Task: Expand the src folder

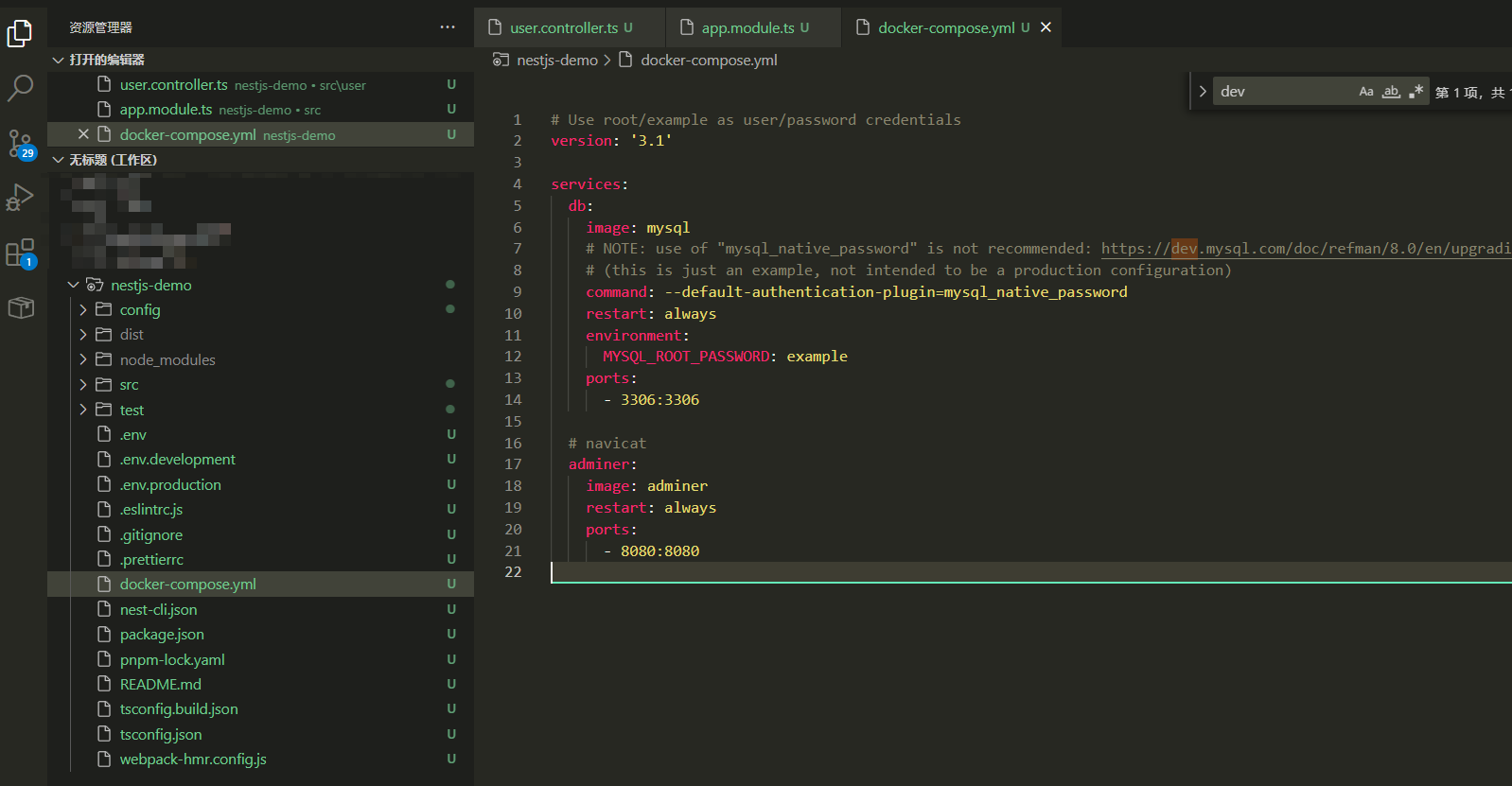Action: click(x=83, y=384)
